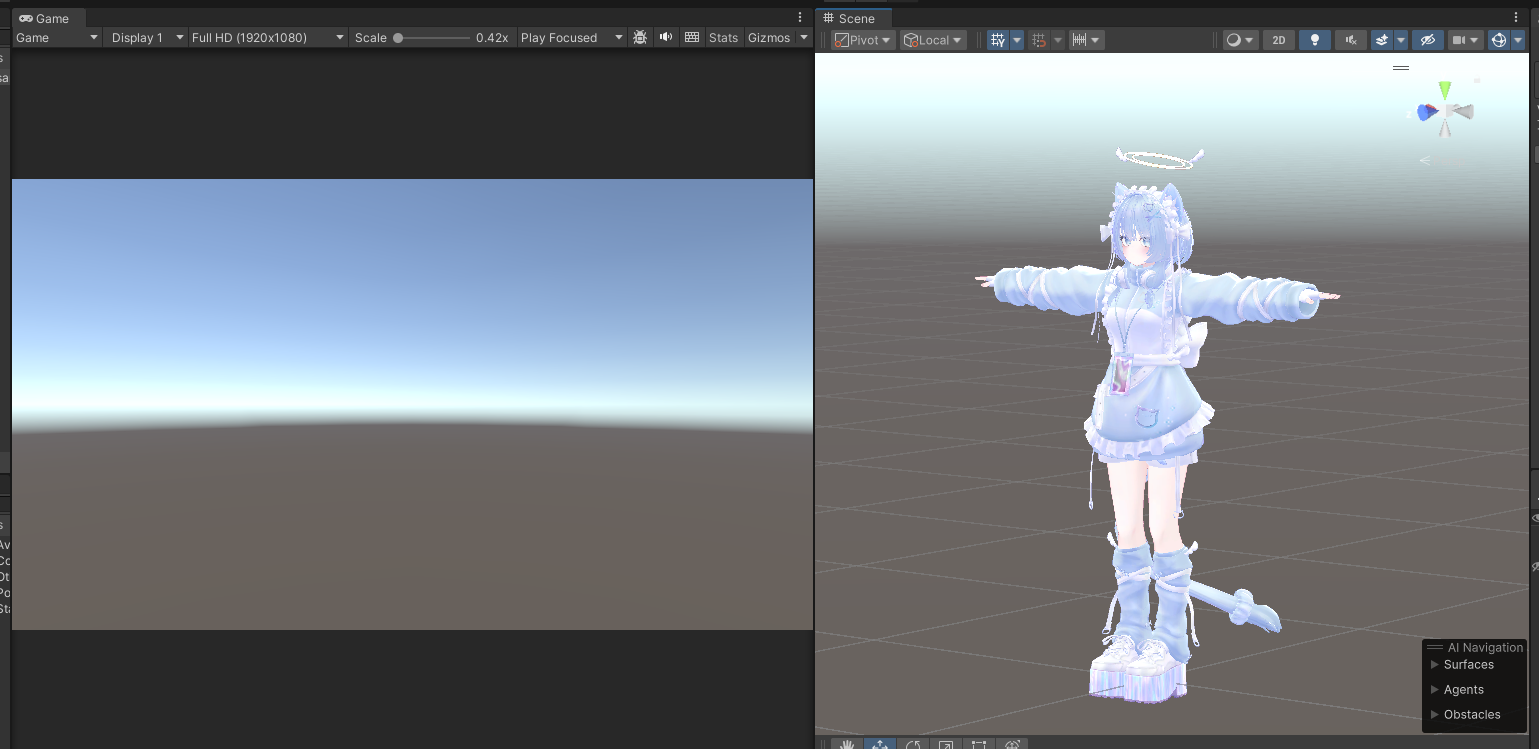The height and width of the screenshot is (749, 1539).
Task: Select the Hand view tool
Action: pos(847,744)
